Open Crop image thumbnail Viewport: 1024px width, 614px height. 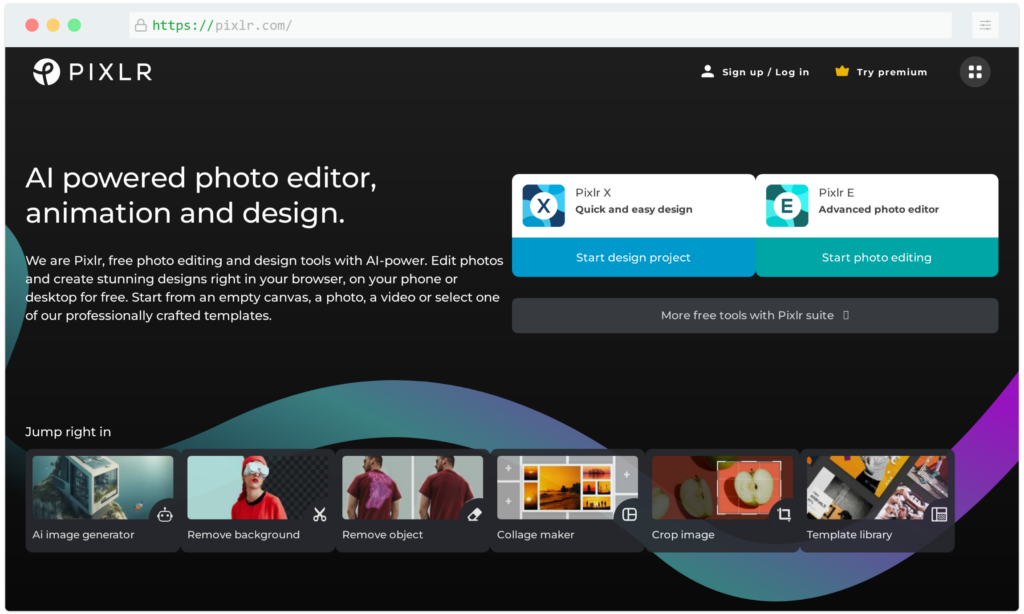click(x=722, y=487)
